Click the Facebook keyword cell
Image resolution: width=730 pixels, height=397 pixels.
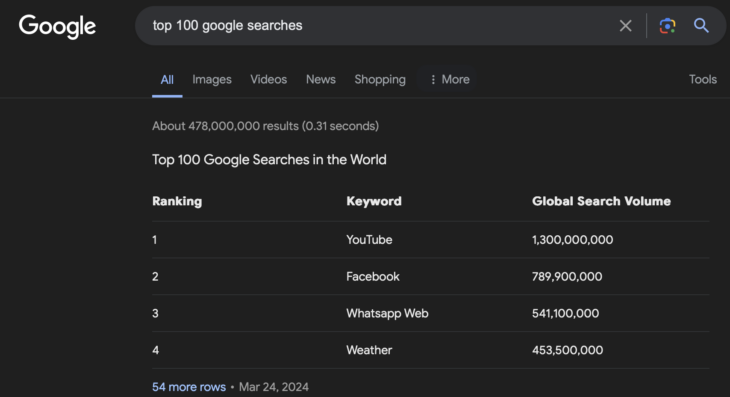372,276
